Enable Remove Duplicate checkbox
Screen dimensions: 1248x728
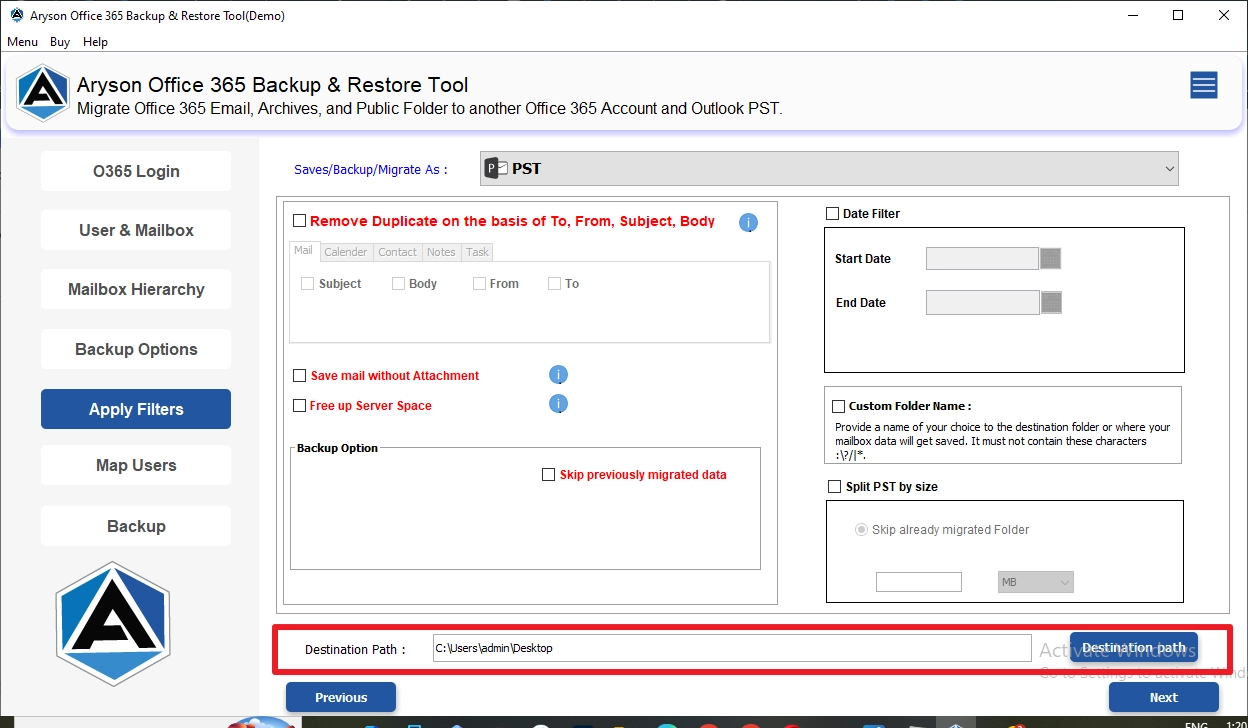299,221
